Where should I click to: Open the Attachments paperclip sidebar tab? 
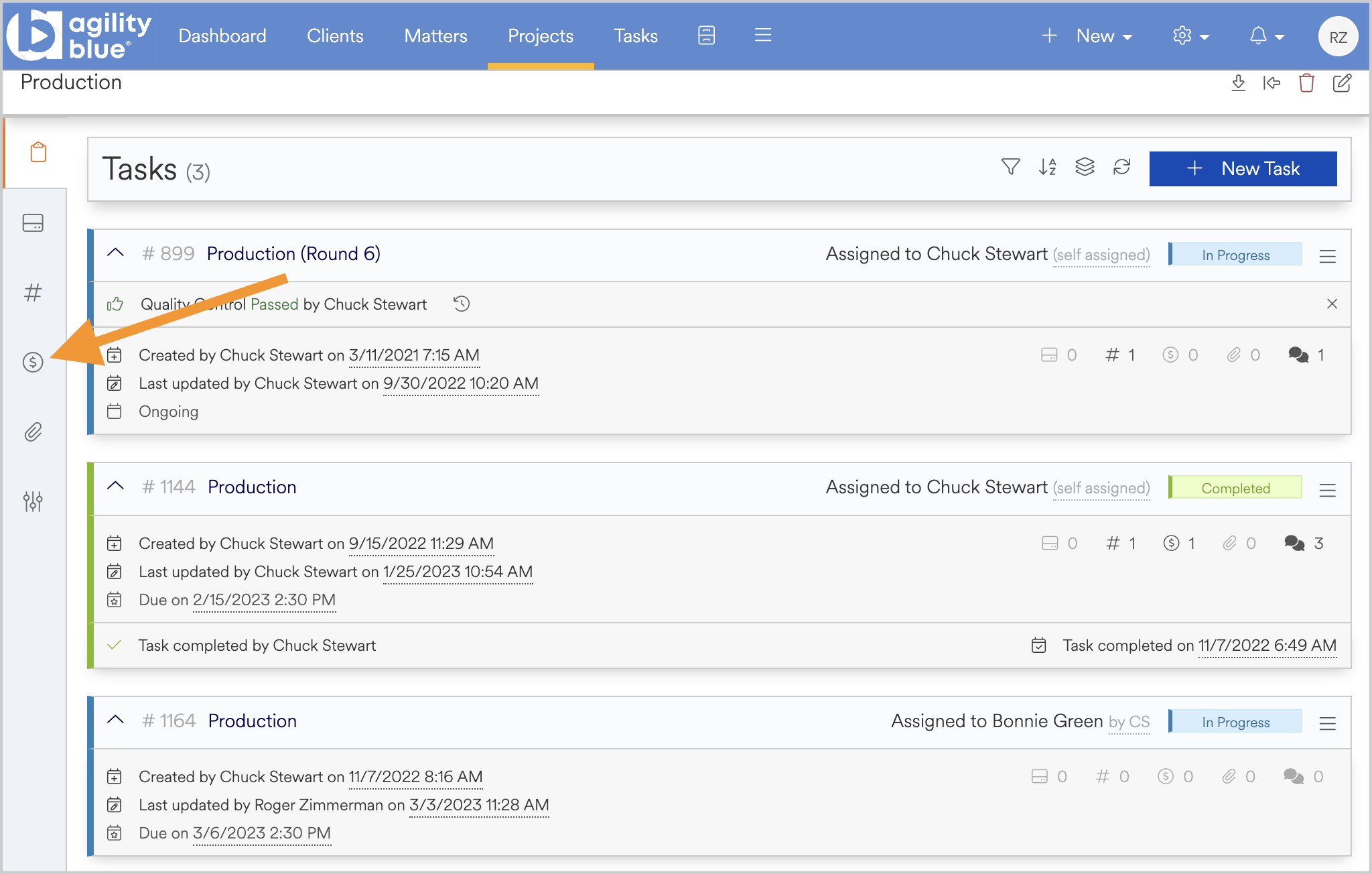point(33,432)
